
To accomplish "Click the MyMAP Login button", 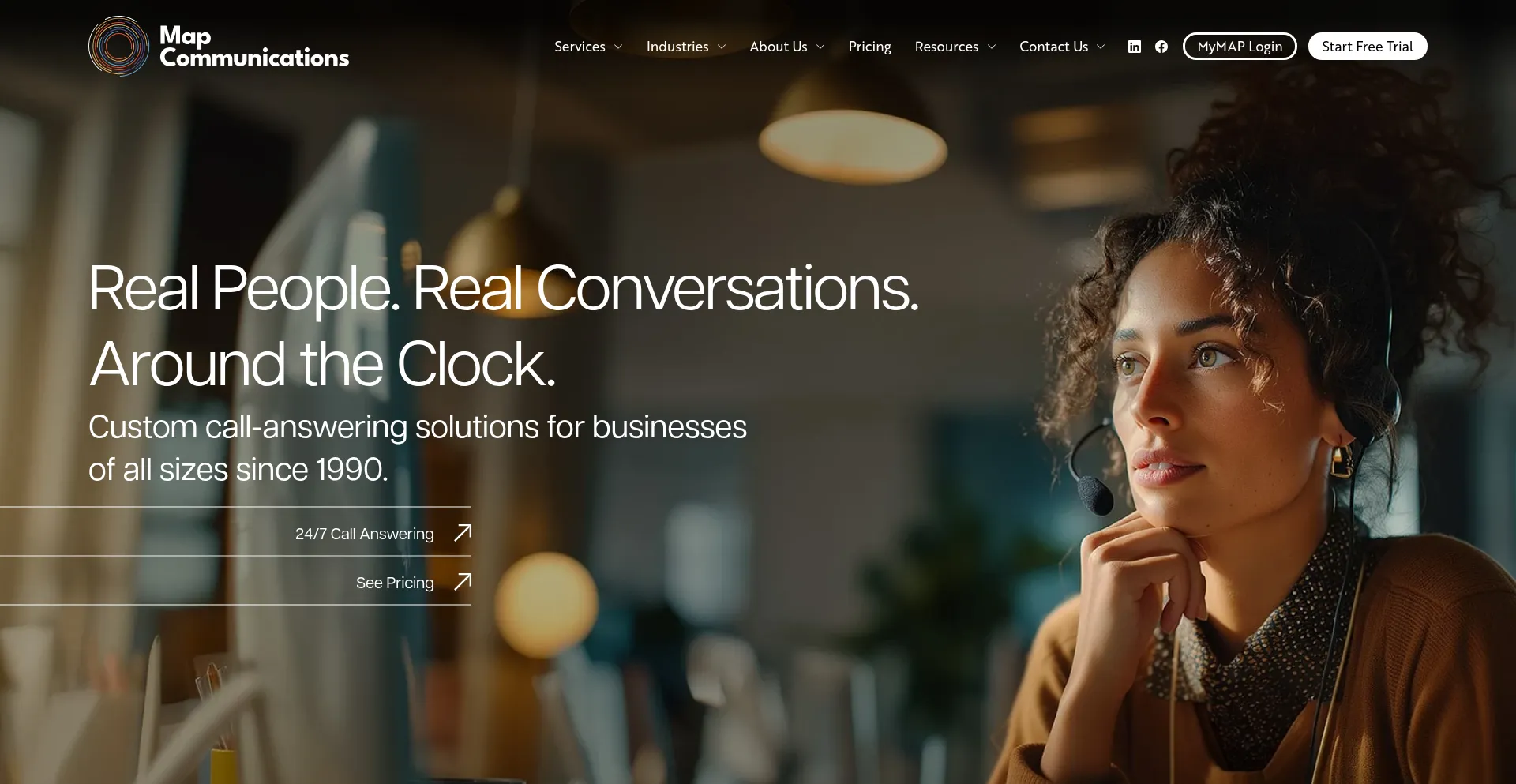I will coord(1240,47).
